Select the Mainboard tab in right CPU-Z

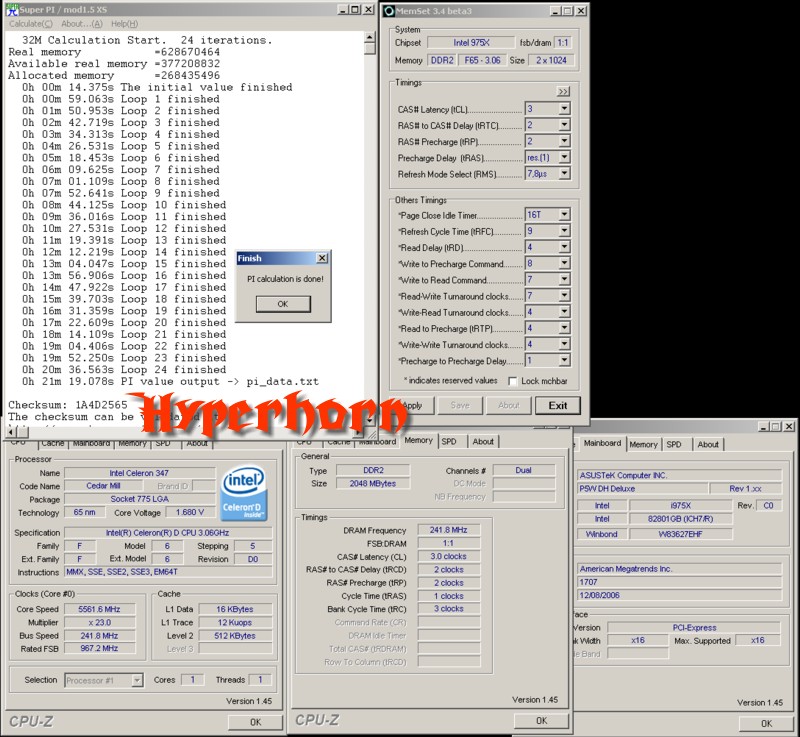point(602,443)
